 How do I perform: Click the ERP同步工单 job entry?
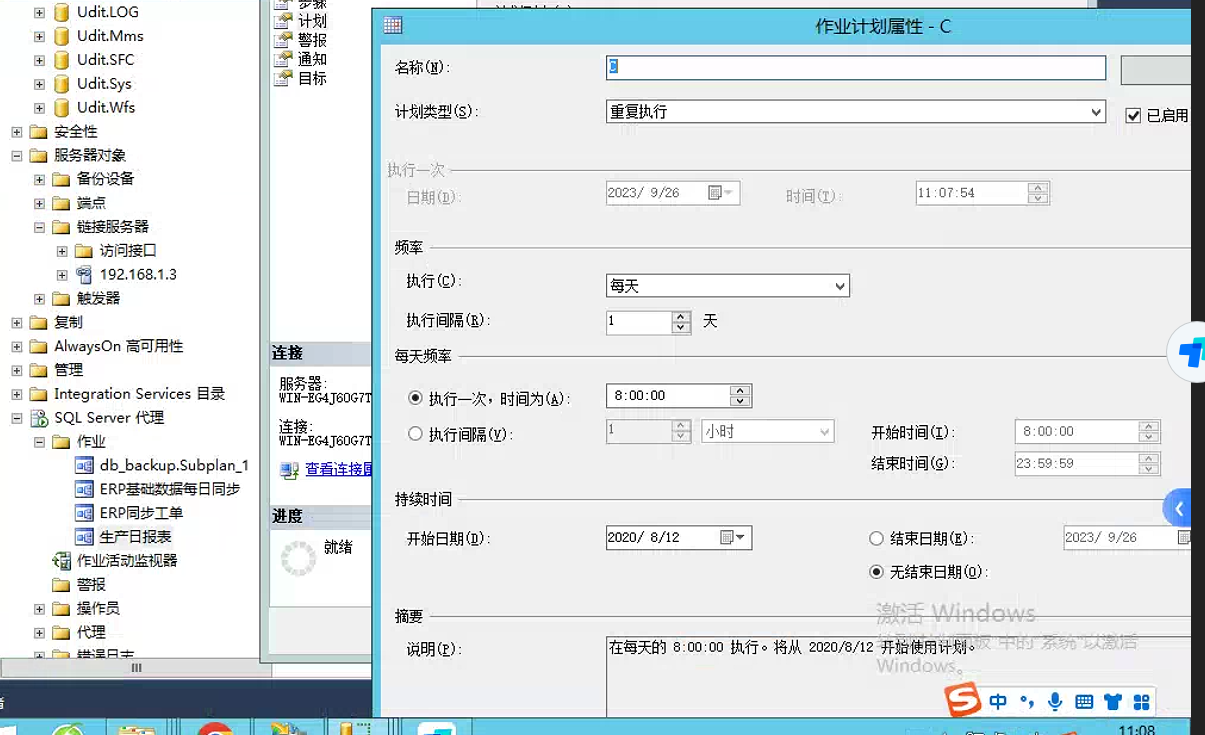coord(141,513)
